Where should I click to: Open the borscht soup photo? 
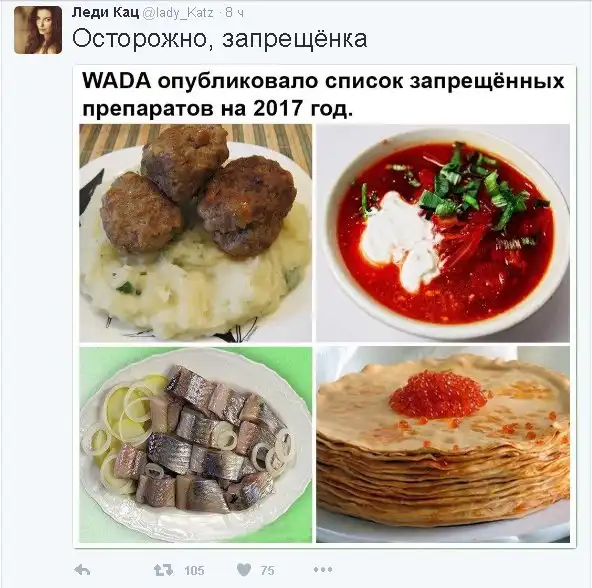point(443,233)
